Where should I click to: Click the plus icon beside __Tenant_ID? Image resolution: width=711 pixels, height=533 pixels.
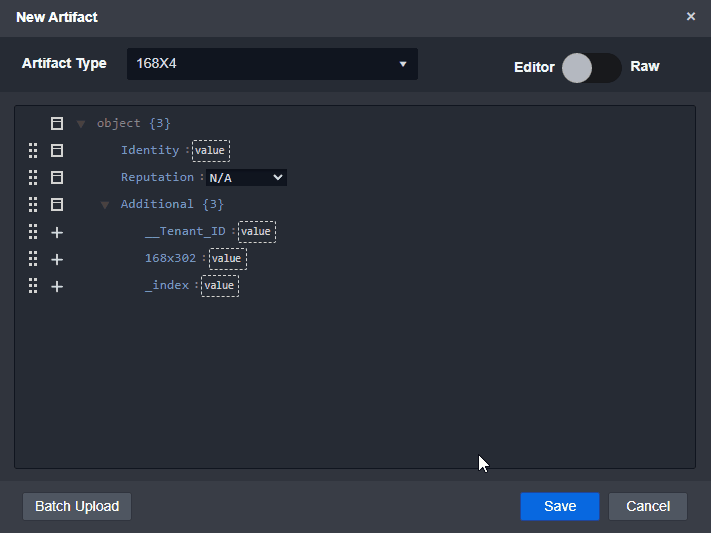click(57, 232)
